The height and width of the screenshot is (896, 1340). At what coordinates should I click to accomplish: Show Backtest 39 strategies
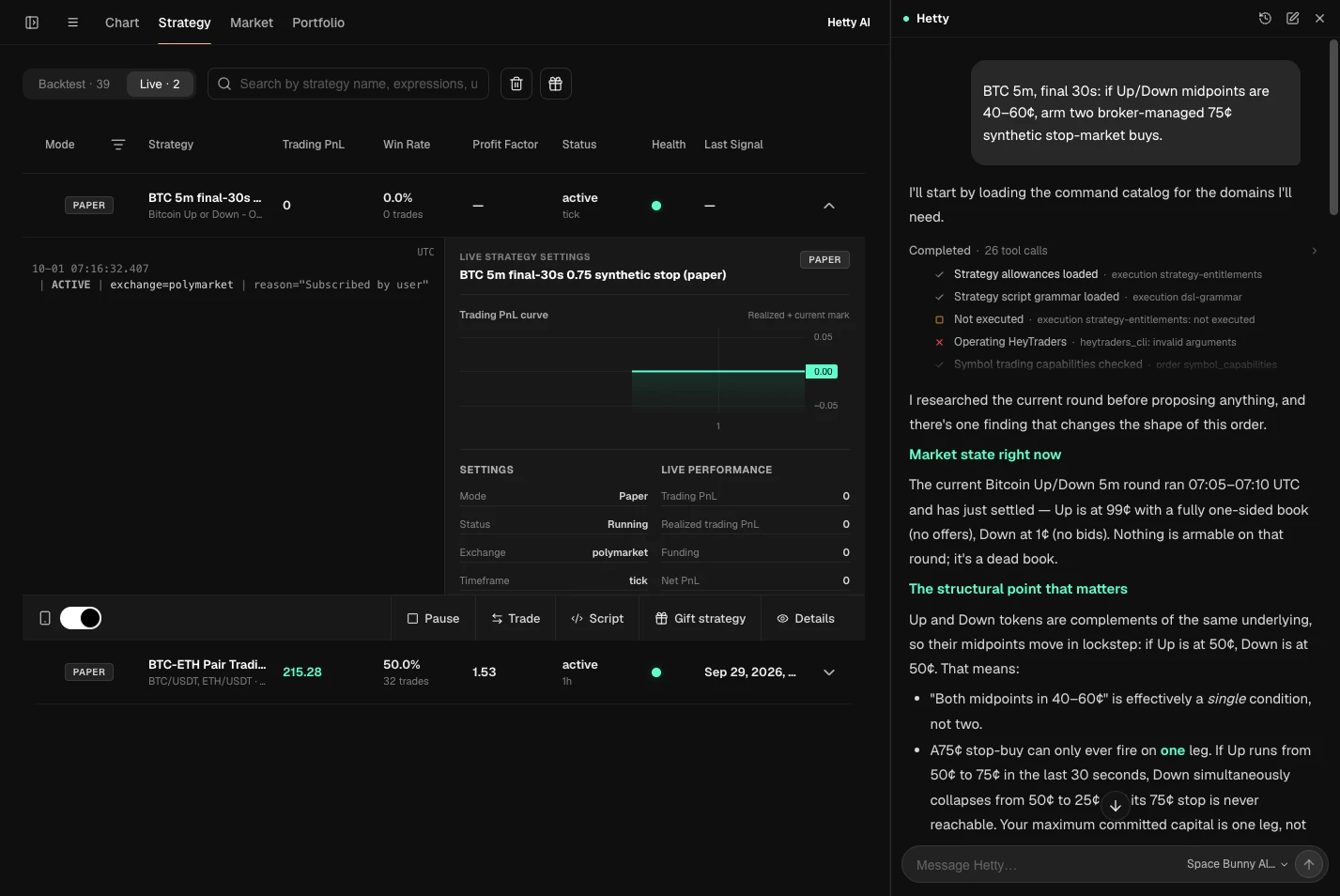74,84
